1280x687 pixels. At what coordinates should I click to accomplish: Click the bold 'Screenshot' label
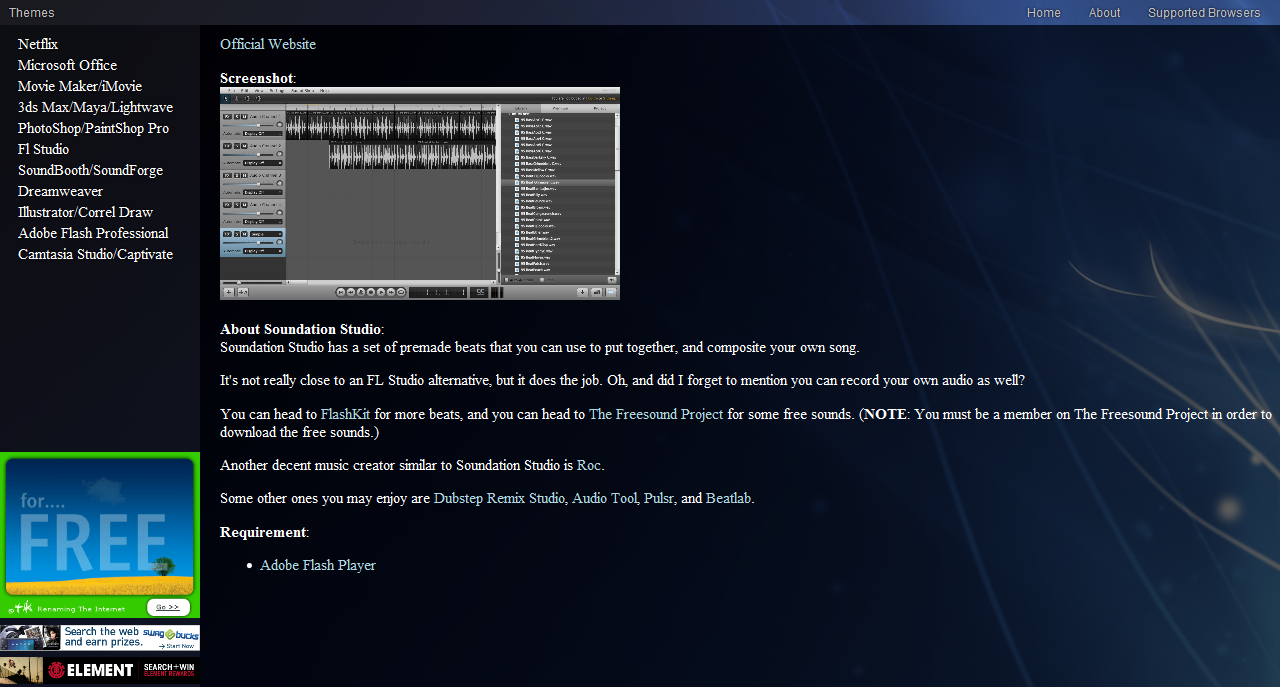tap(257, 78)
